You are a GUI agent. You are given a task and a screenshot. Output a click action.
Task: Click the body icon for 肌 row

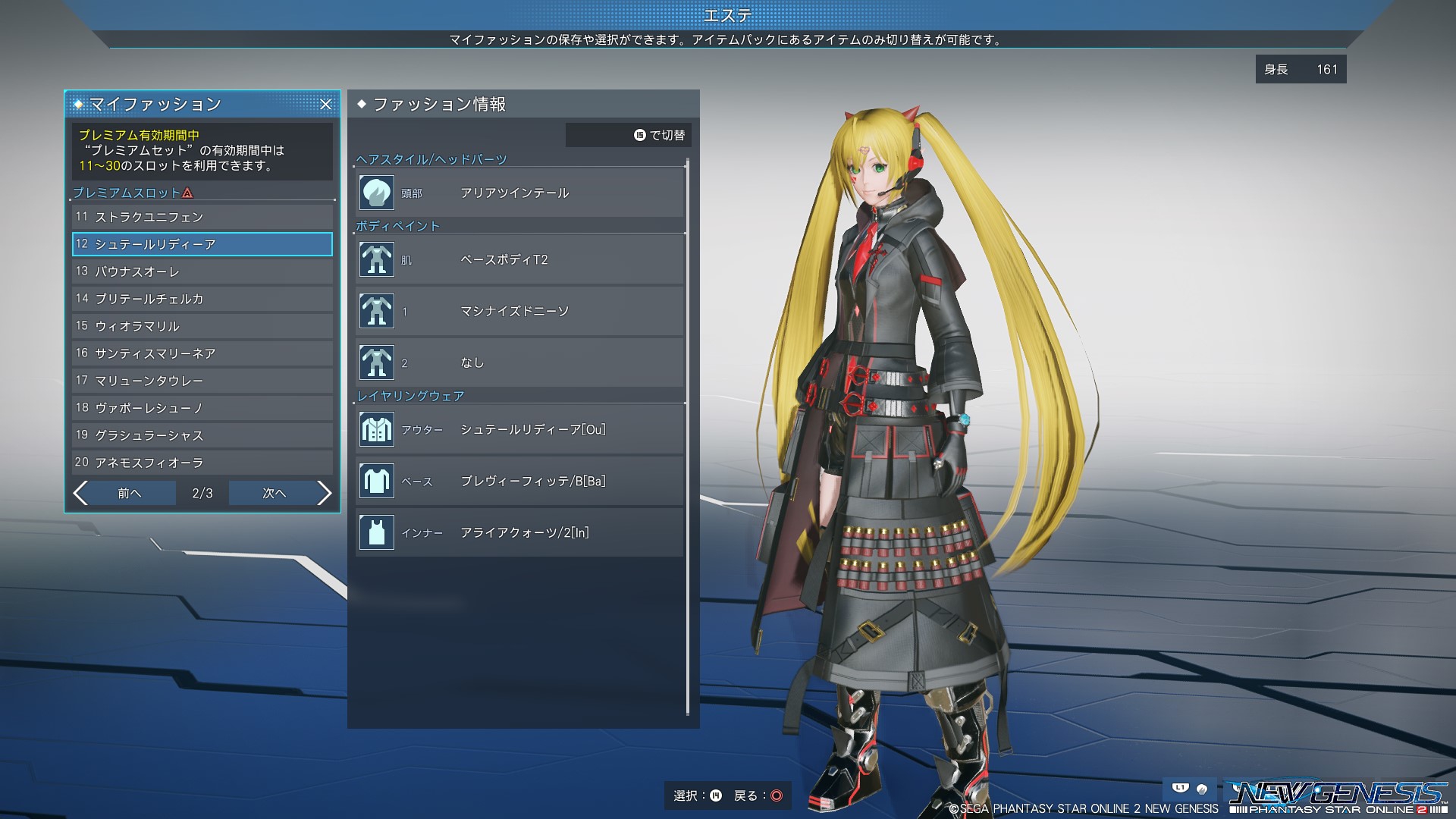coord(376,259)
